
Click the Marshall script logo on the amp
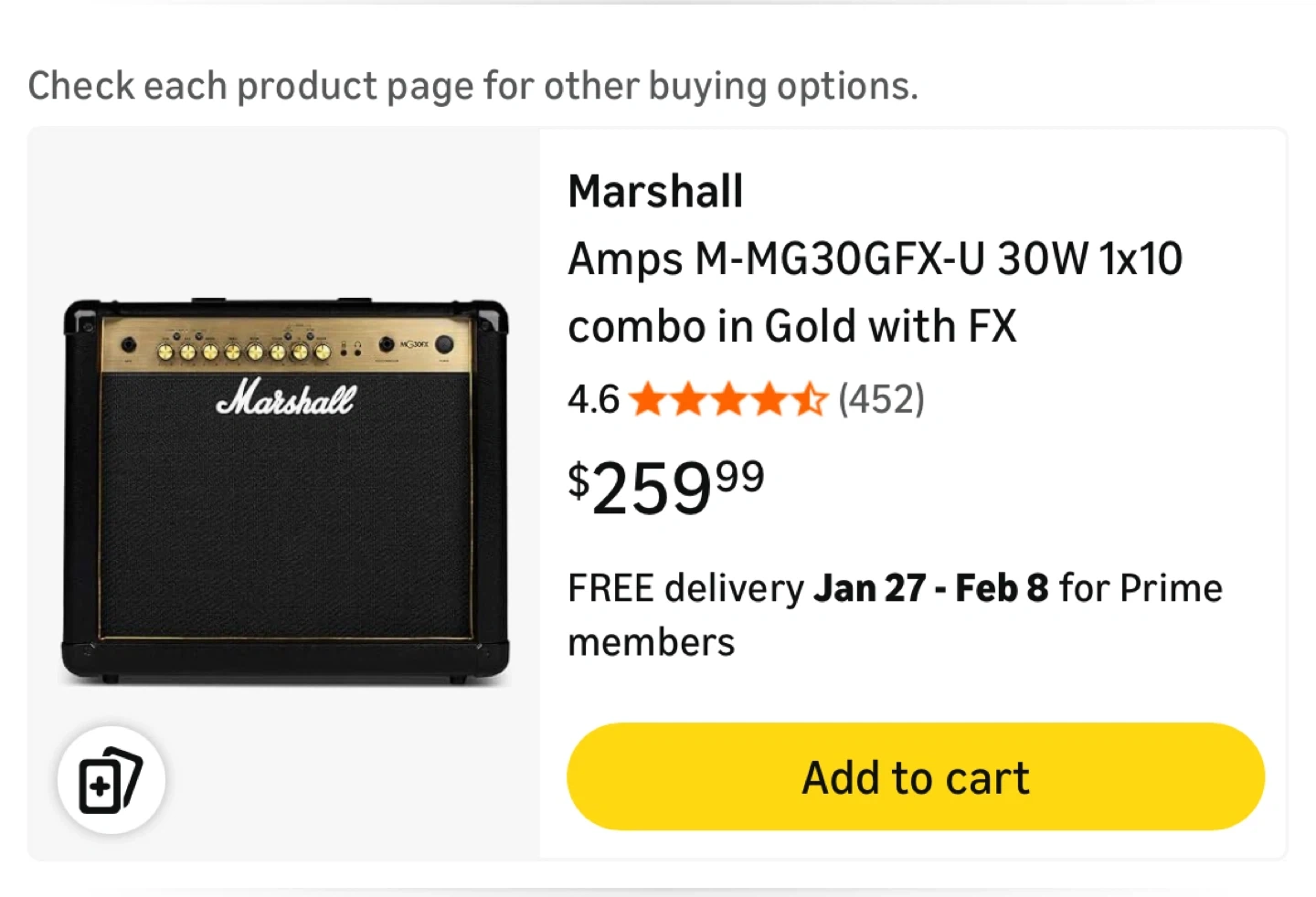pyautogui.click(x=285, y=398)
